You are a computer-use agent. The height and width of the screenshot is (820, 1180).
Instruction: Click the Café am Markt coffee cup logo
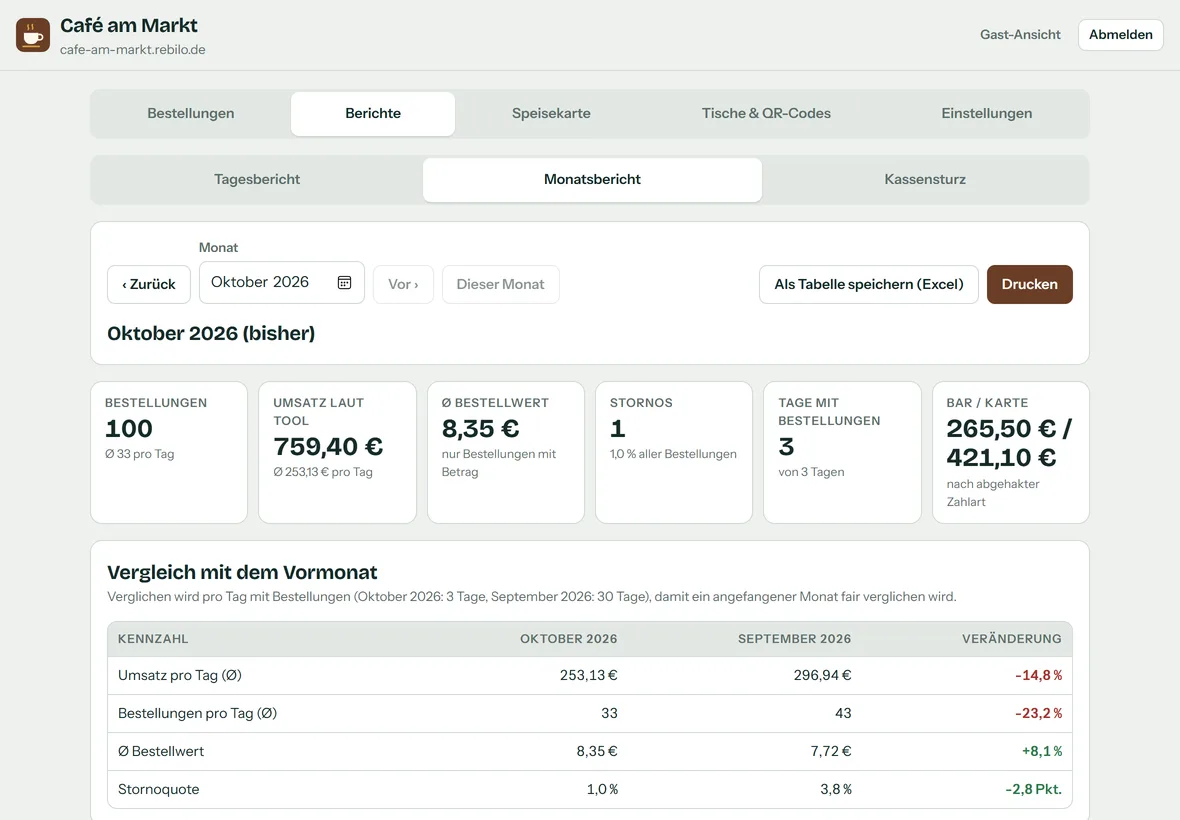[x=33, y=35]
